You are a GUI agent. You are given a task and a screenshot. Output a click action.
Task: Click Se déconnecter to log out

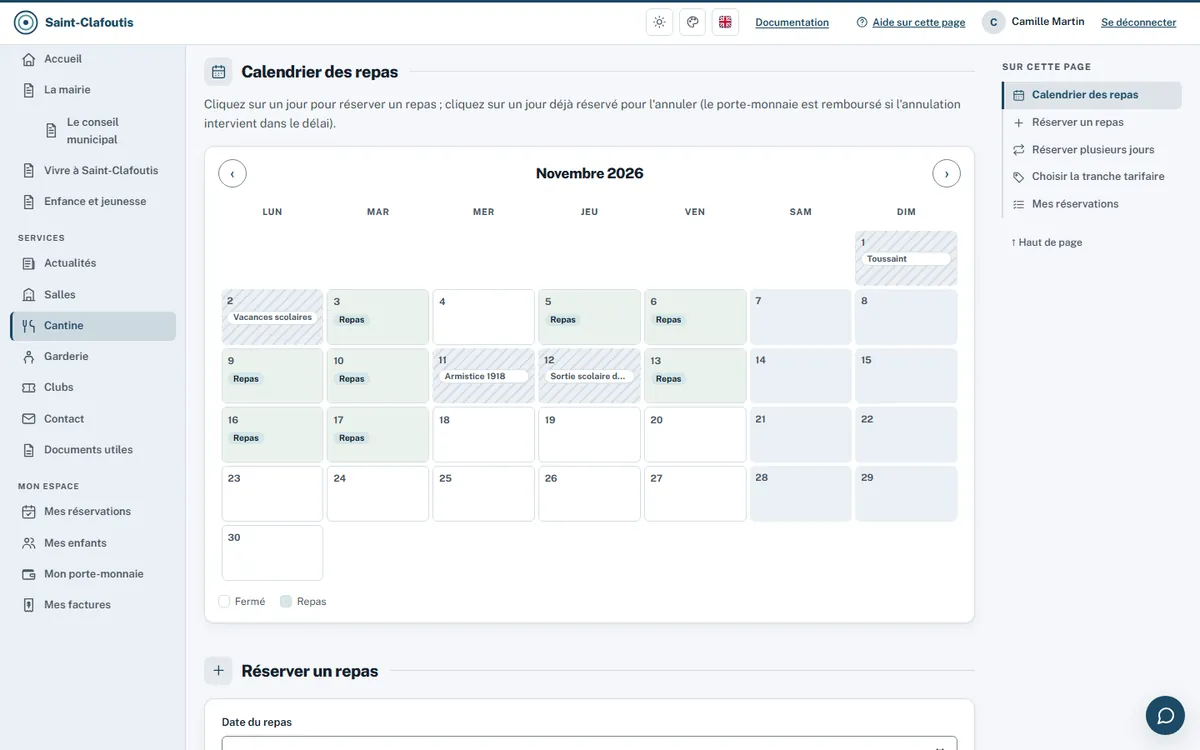1138,22
